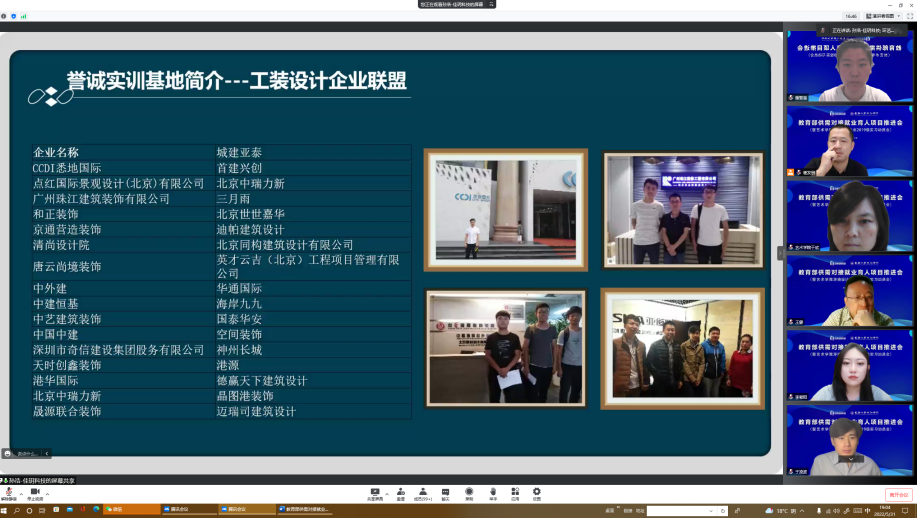Select the sixth participant video thumbnail
The width and height of the screenshot is (917, 518).
850,440
